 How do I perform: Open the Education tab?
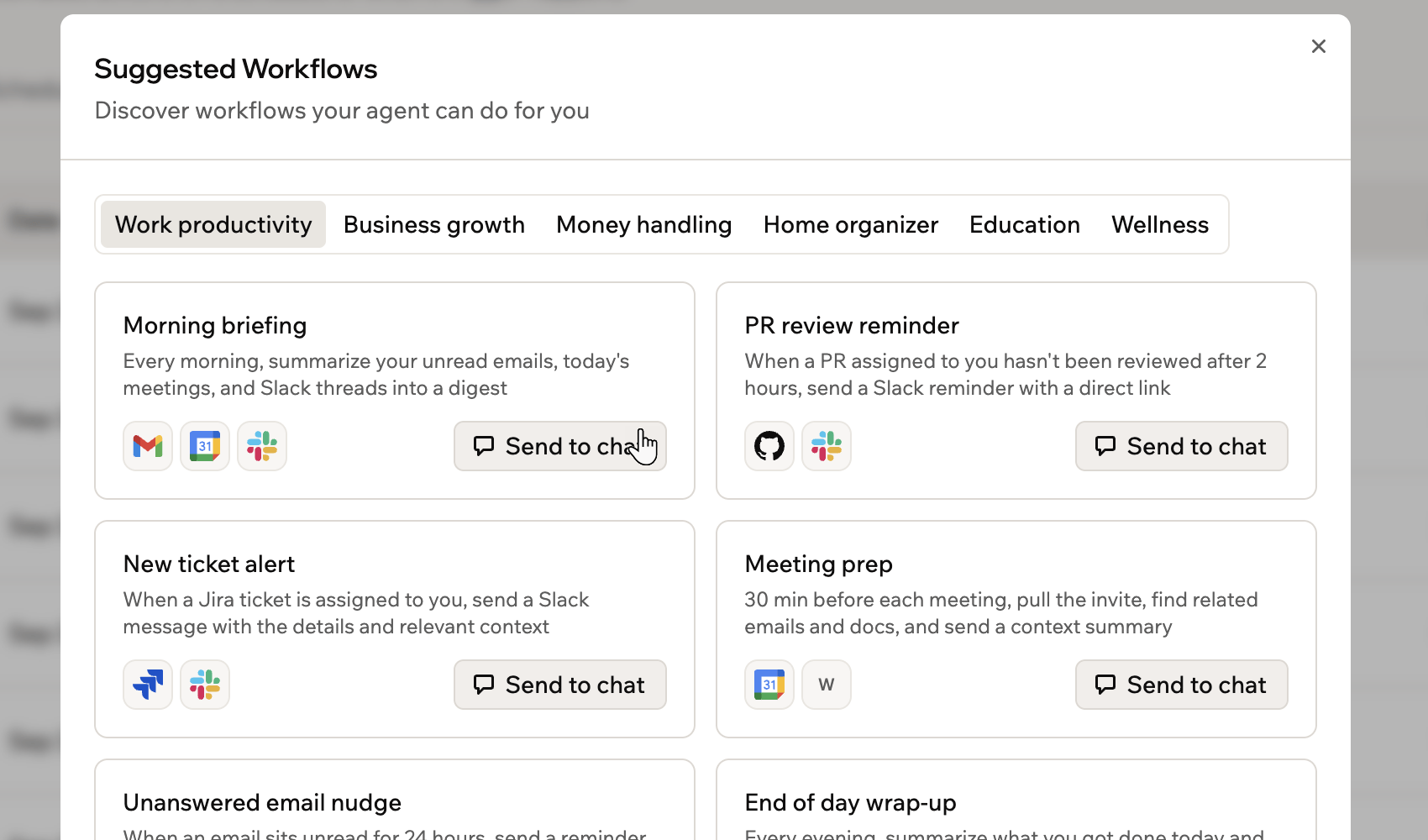click(1025, 224)
